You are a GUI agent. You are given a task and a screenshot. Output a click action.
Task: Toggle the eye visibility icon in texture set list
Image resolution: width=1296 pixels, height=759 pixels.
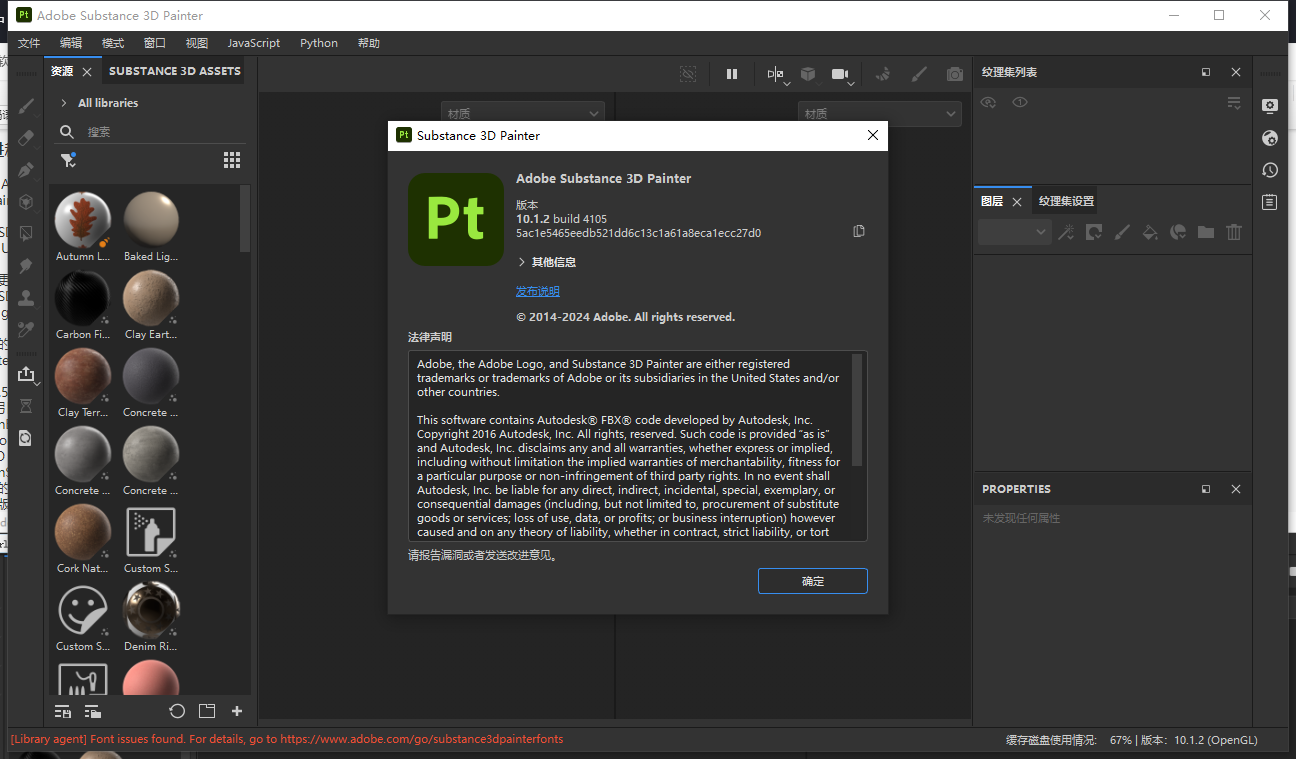click(988, 102)
